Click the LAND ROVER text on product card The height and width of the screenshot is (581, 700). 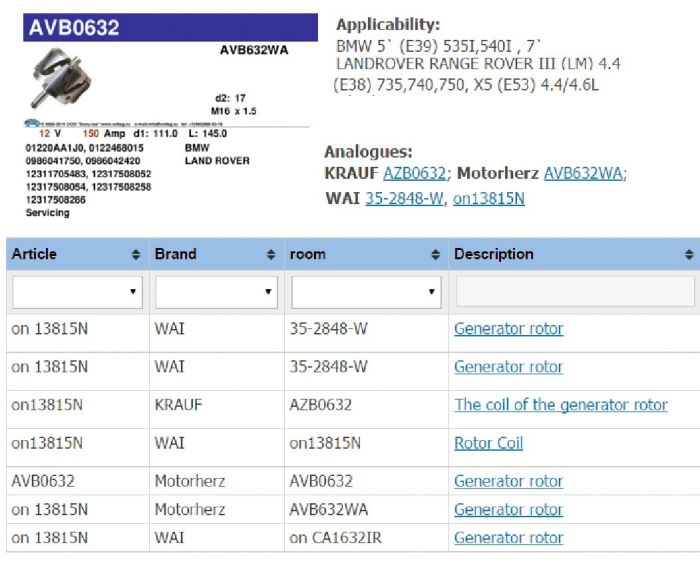click(217, 161)
